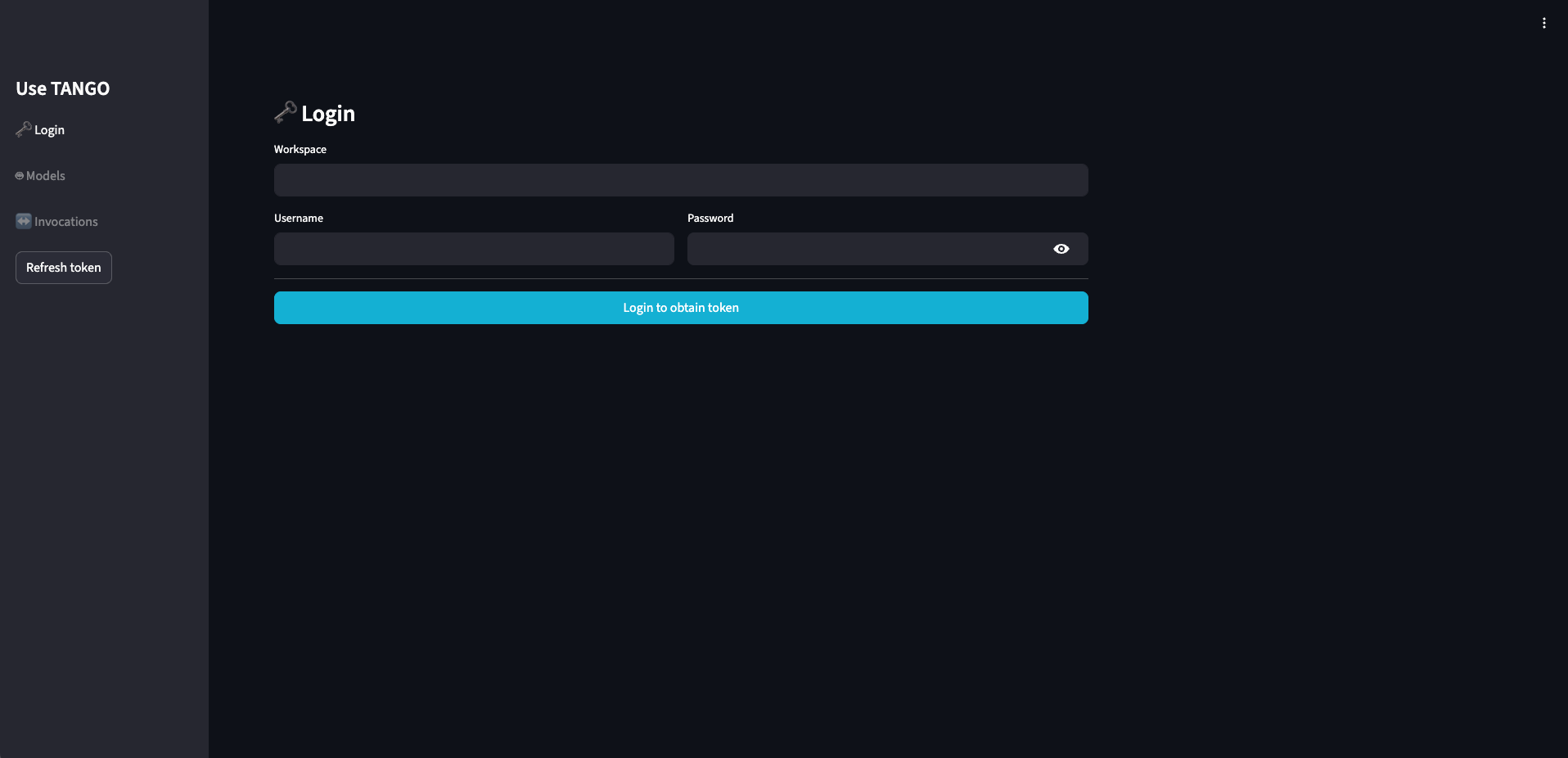
Task: Select Login in the sidebar navigation
Action: coord(49,129)
